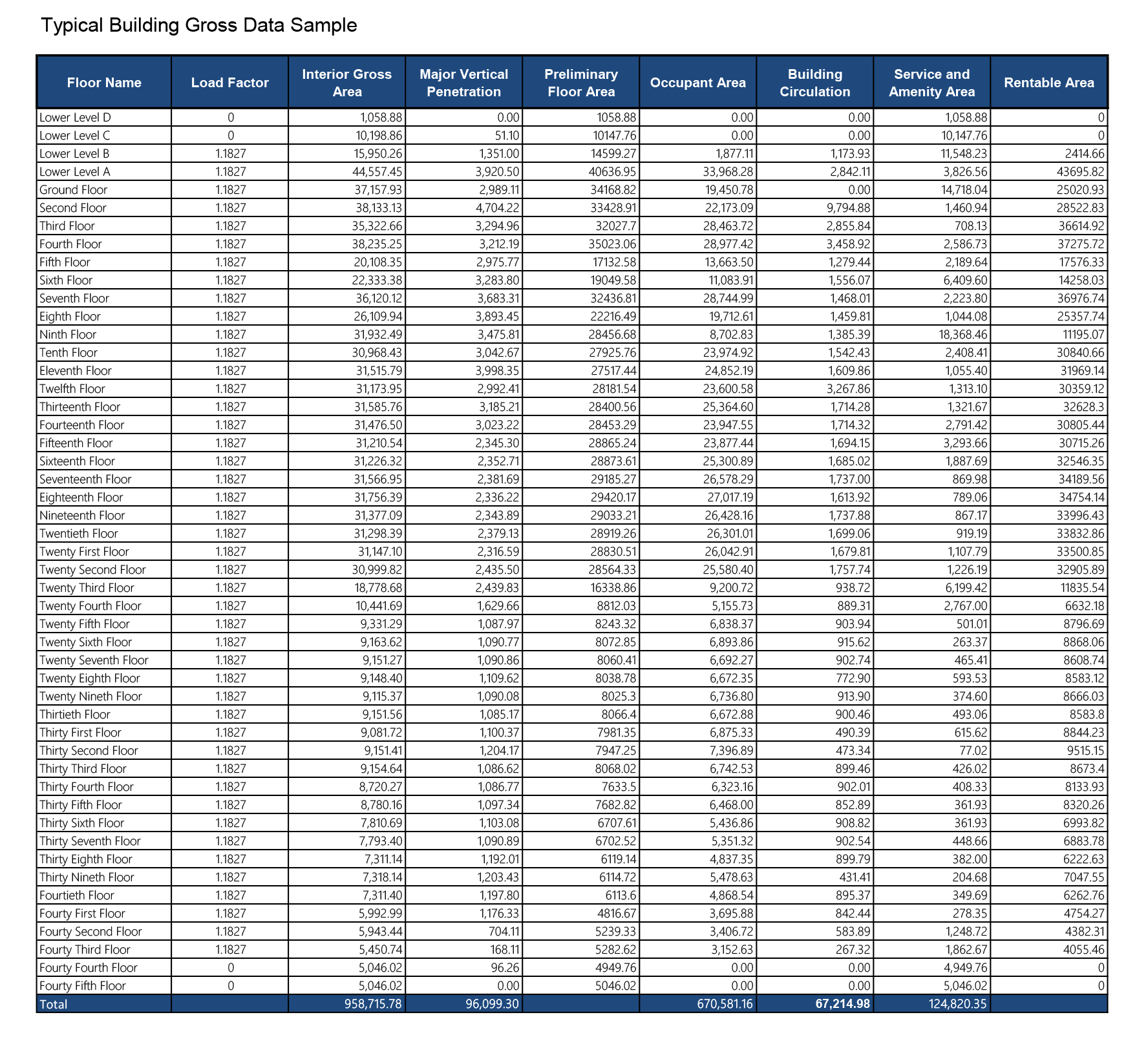
Task: Select the 'Load Factor' column header
Action: (230, 83)
